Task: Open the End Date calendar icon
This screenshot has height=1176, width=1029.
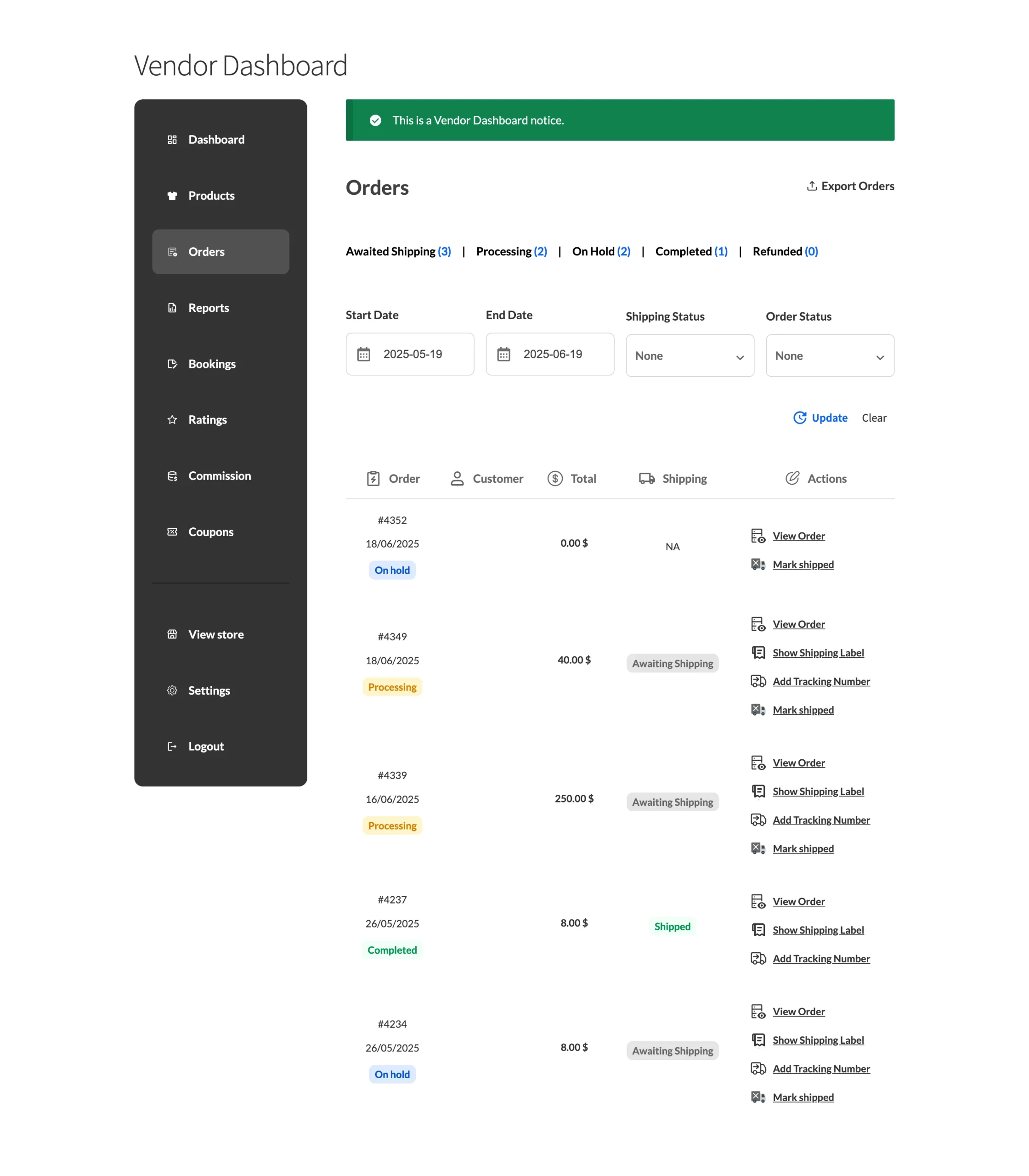Action: click(x=503, y=354)
